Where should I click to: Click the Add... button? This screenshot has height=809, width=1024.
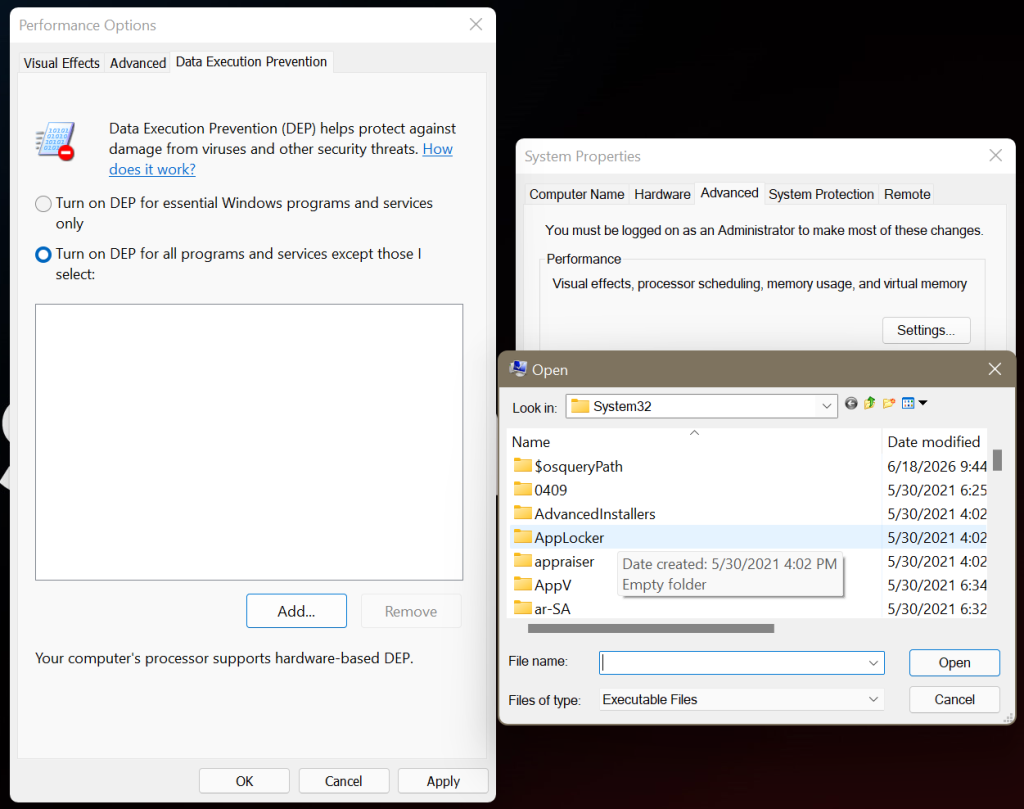pos(296,611)
